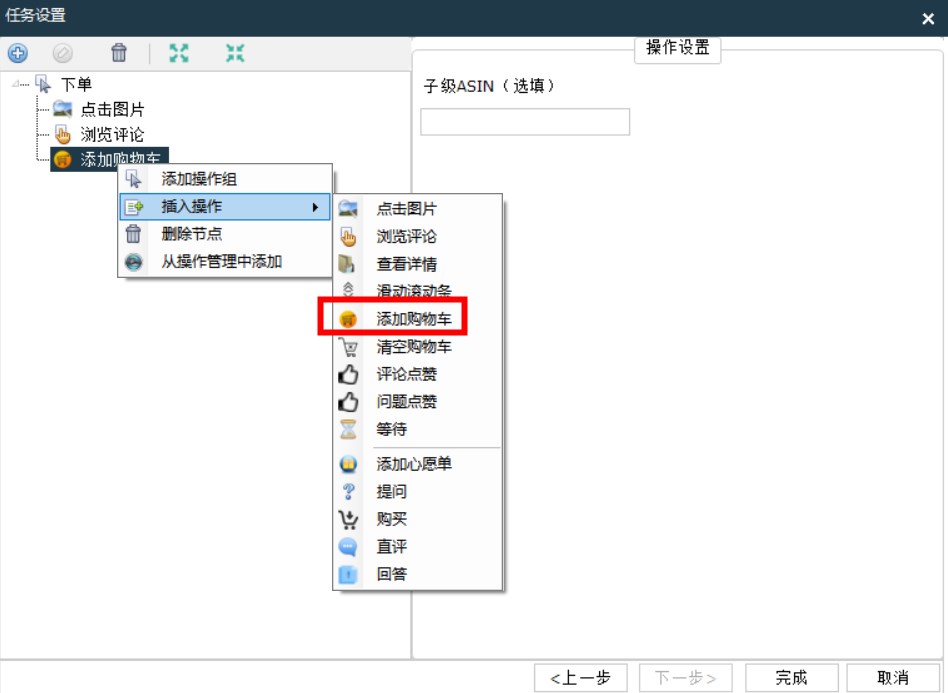The width and height of the screenshot is (948, 693).
Task: Open the 插入操作 menu entry
Action: [x=224, y=207]
